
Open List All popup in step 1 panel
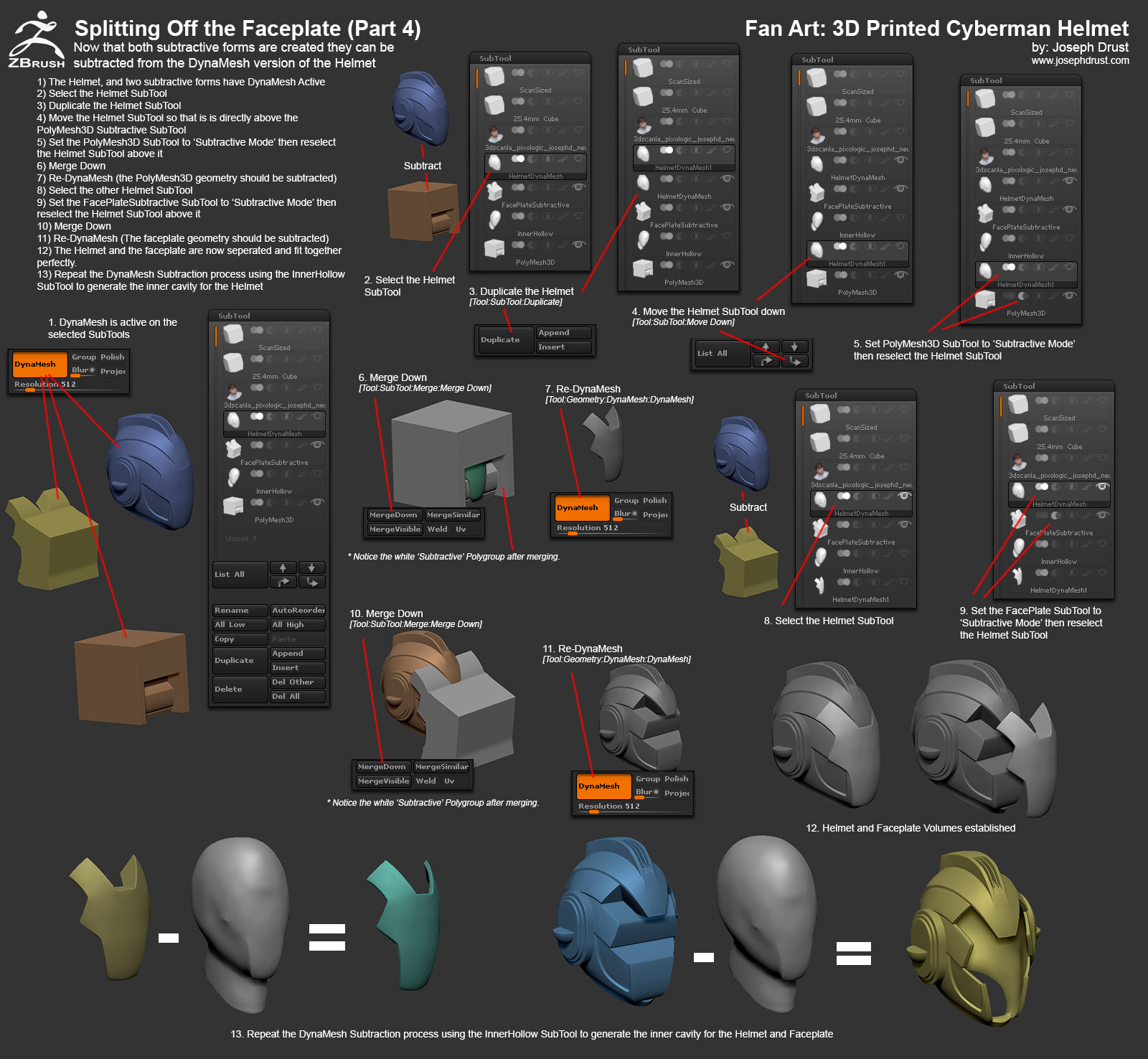click(240, 575)
